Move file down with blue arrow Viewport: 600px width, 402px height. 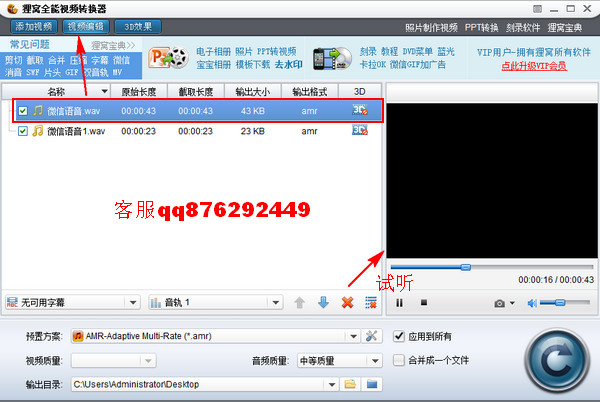(x=323, y=303)
